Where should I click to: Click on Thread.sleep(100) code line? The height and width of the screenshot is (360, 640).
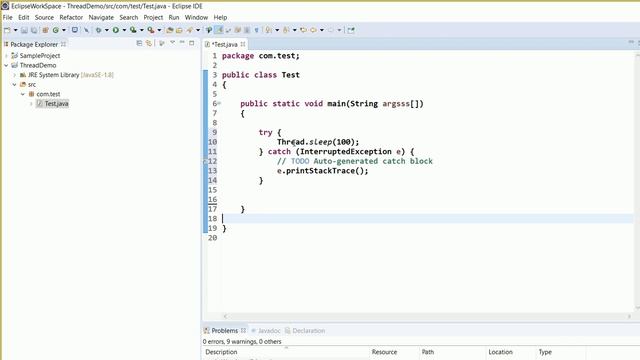pyautogui.click(x=318, y=142)
